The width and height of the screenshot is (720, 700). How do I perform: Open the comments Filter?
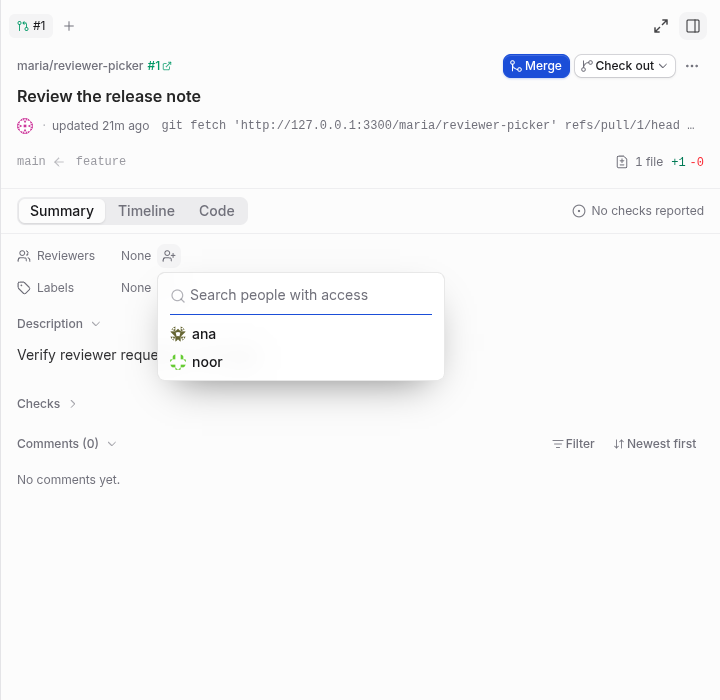(x=573, y=444)
